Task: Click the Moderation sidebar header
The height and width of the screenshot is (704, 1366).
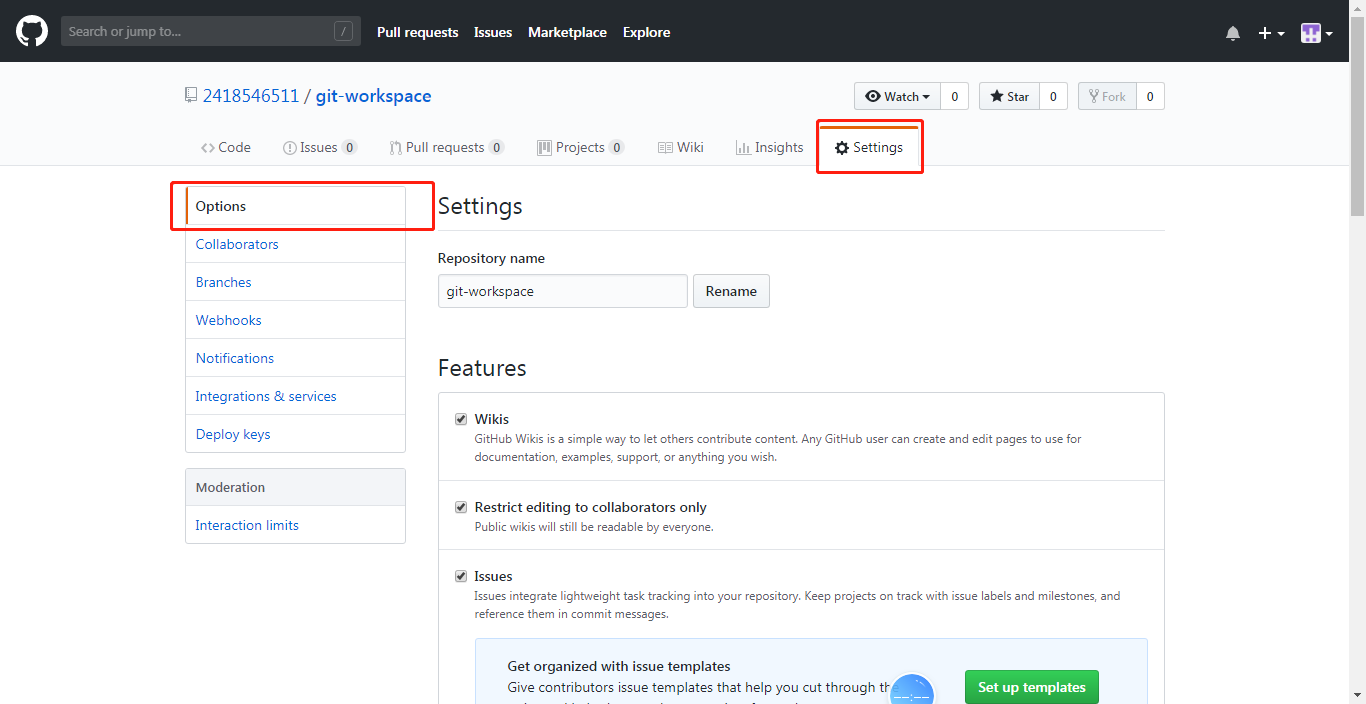Action: tap(295, 487)
